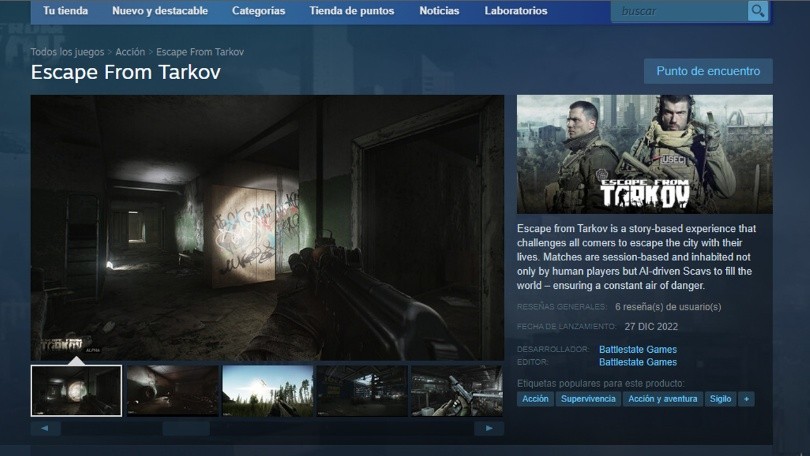Click the search magnifier icon
Viewport: 810px width, 456px height.
coord(757,11)
